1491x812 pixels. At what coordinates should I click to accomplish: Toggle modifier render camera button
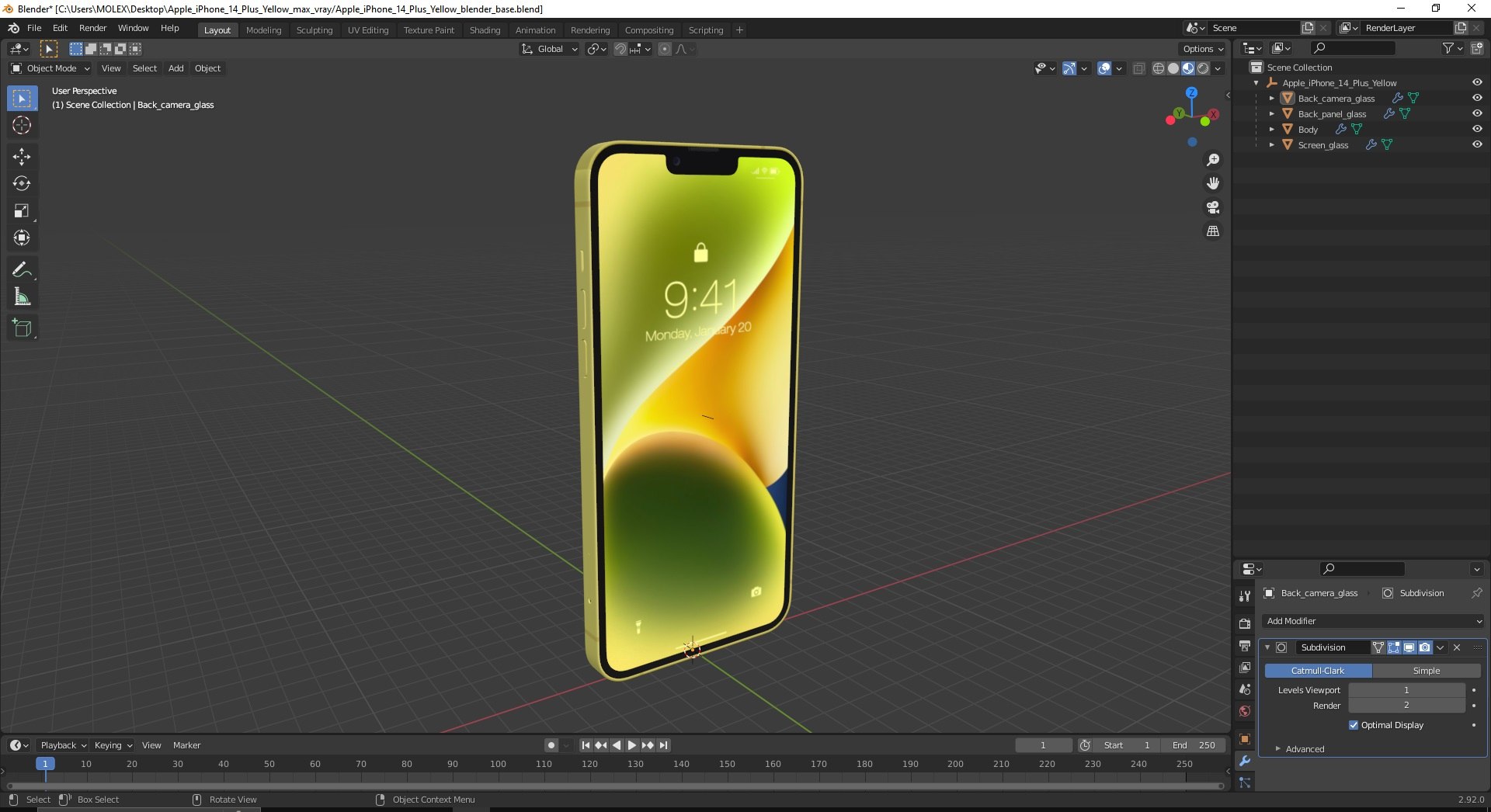click(1425, 647)
